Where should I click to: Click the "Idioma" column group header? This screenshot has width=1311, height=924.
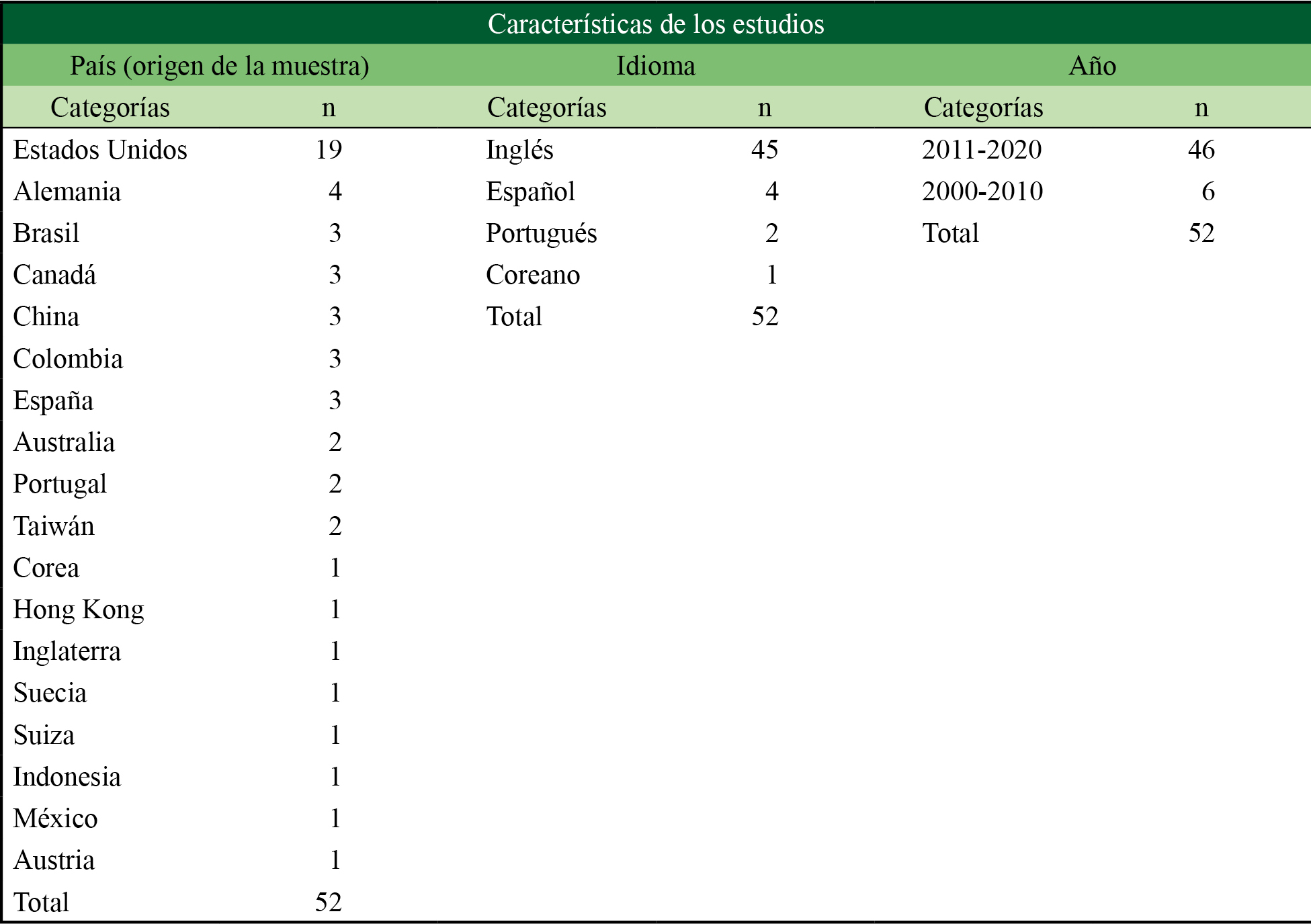click(656, 66)
